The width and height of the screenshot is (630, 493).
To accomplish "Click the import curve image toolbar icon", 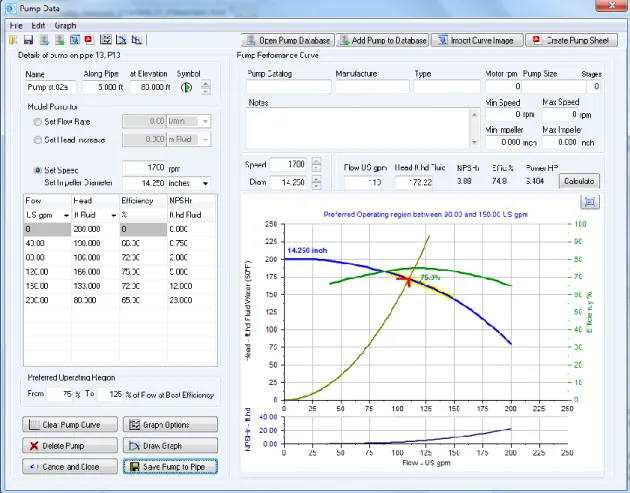I will point(75,40).
